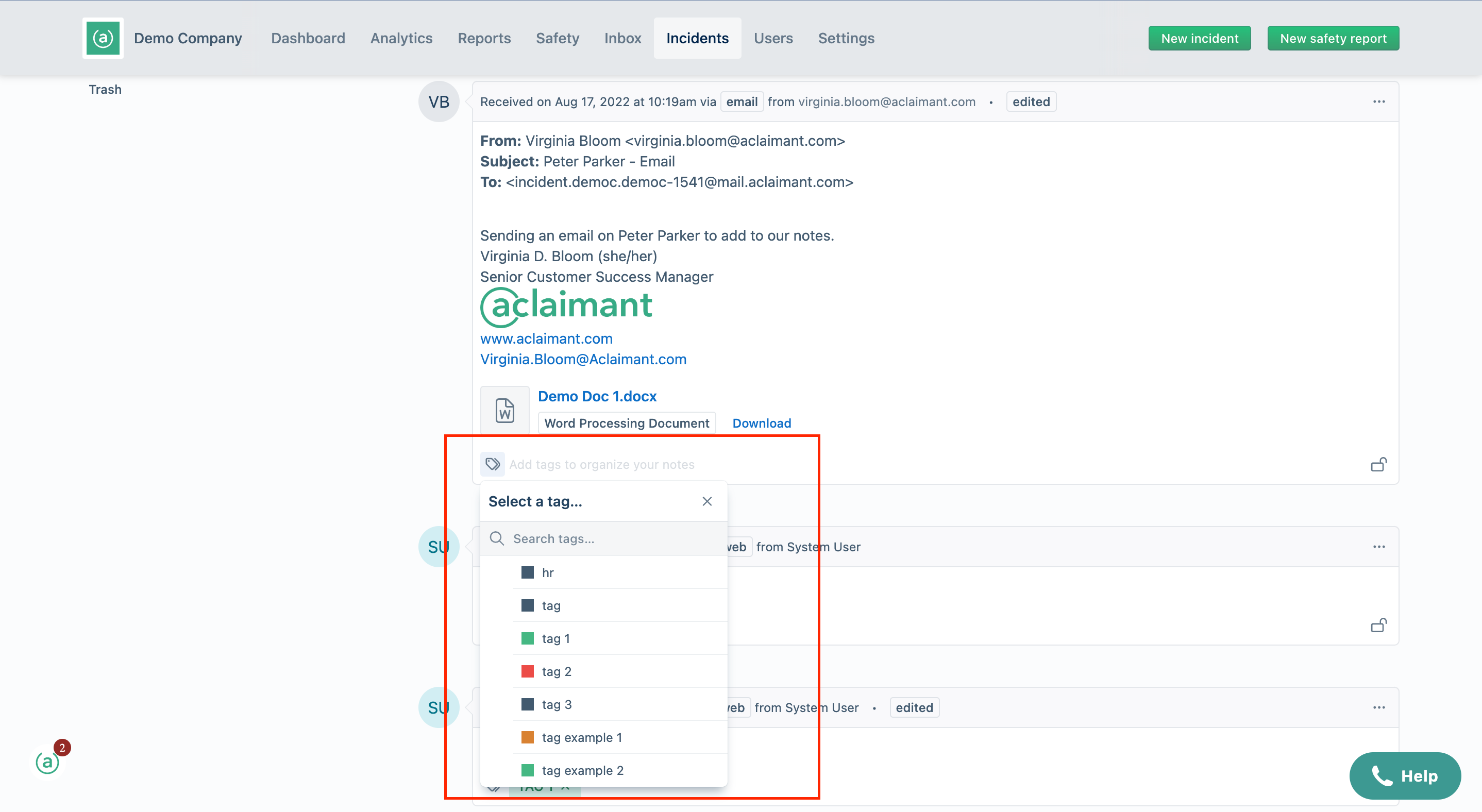
Task: Open the Settings menu item
Action: (x=846, y=38)
